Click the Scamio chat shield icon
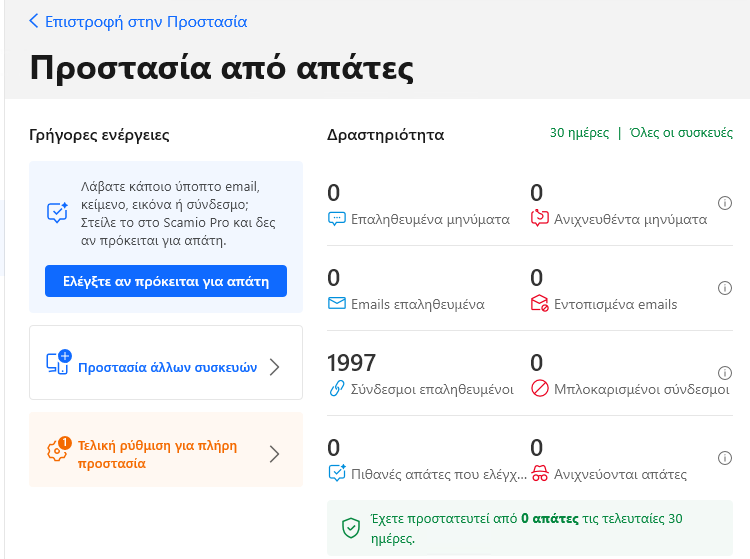Screen dimensions: 750x559 click(57, 213)
